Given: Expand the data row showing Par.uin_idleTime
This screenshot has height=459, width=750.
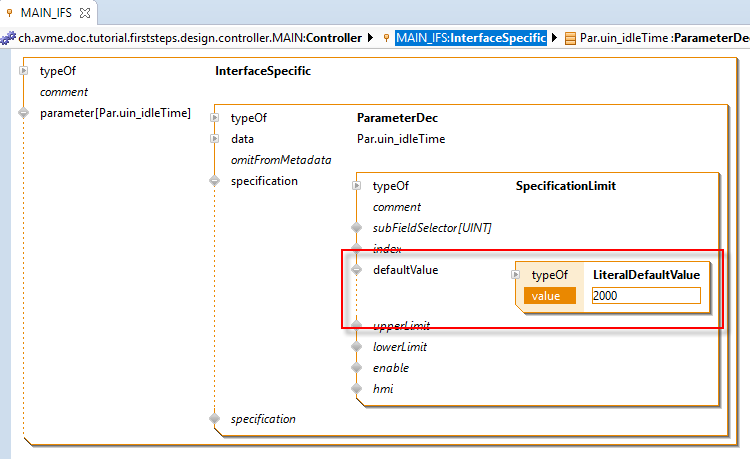Looking at the screenshot, I should tap(214, 139).
